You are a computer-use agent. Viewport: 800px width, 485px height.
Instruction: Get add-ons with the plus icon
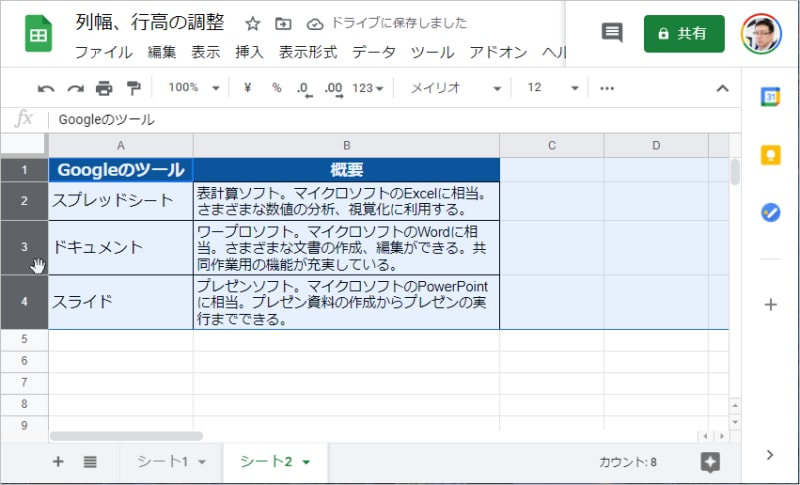tap(770, 305)
